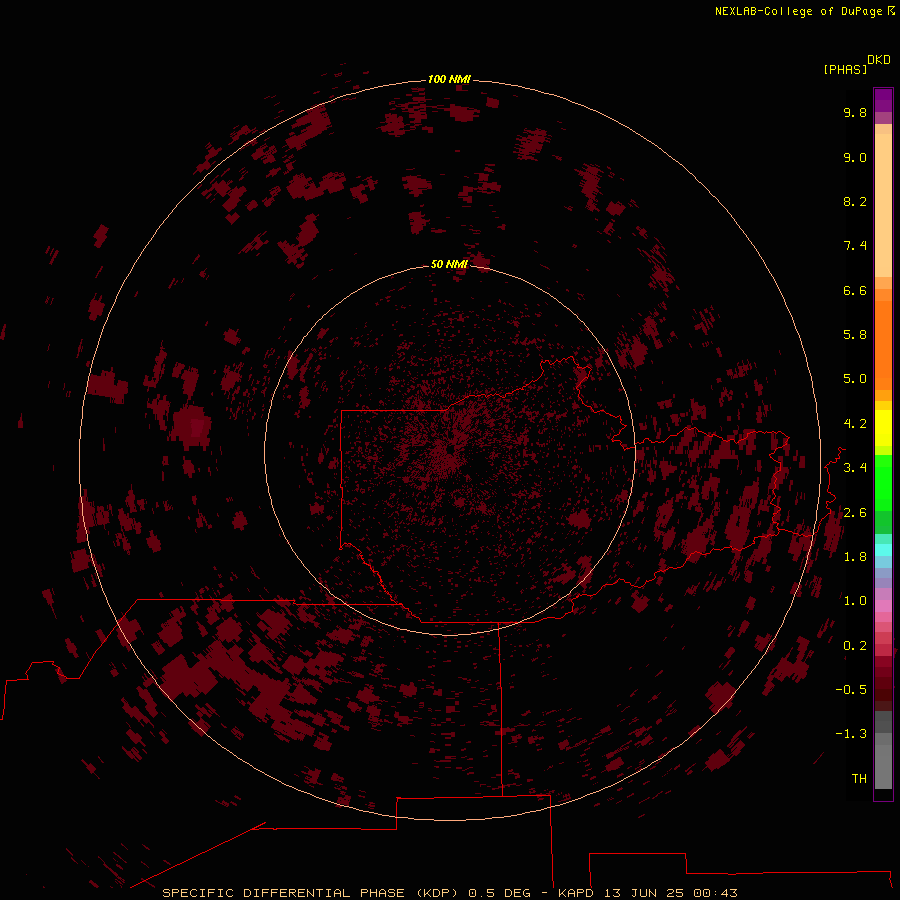This screenshot has height=900, width=900.
Task: Click the -1.3 value on the color scale
Action: (x=851, y=734)
